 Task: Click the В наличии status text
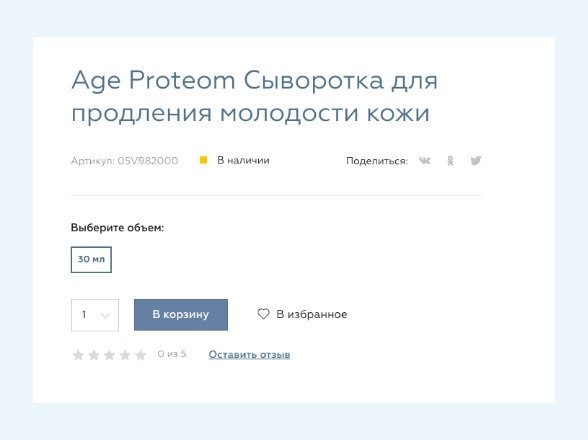point(243,161)
